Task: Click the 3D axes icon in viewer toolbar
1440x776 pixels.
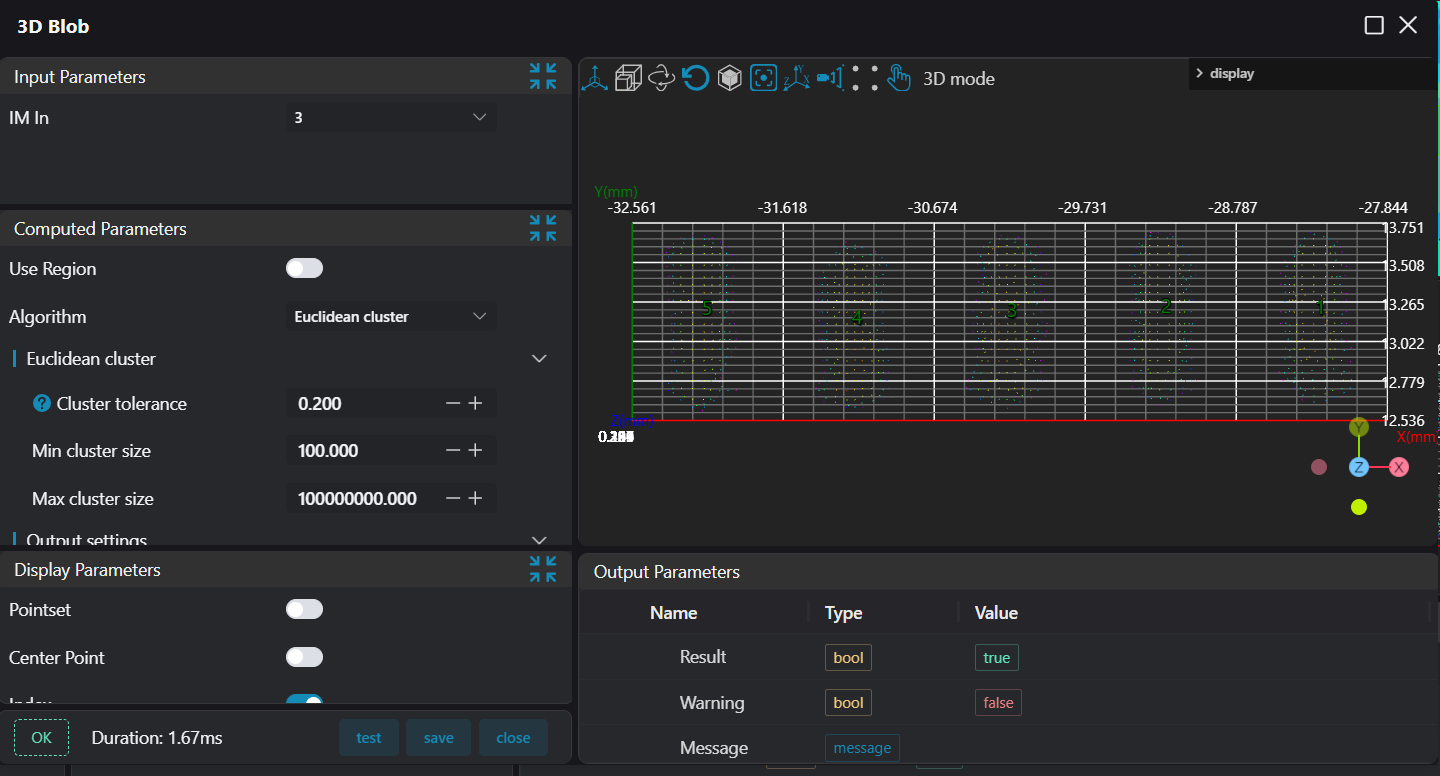Action: click(x=595, y=78)
